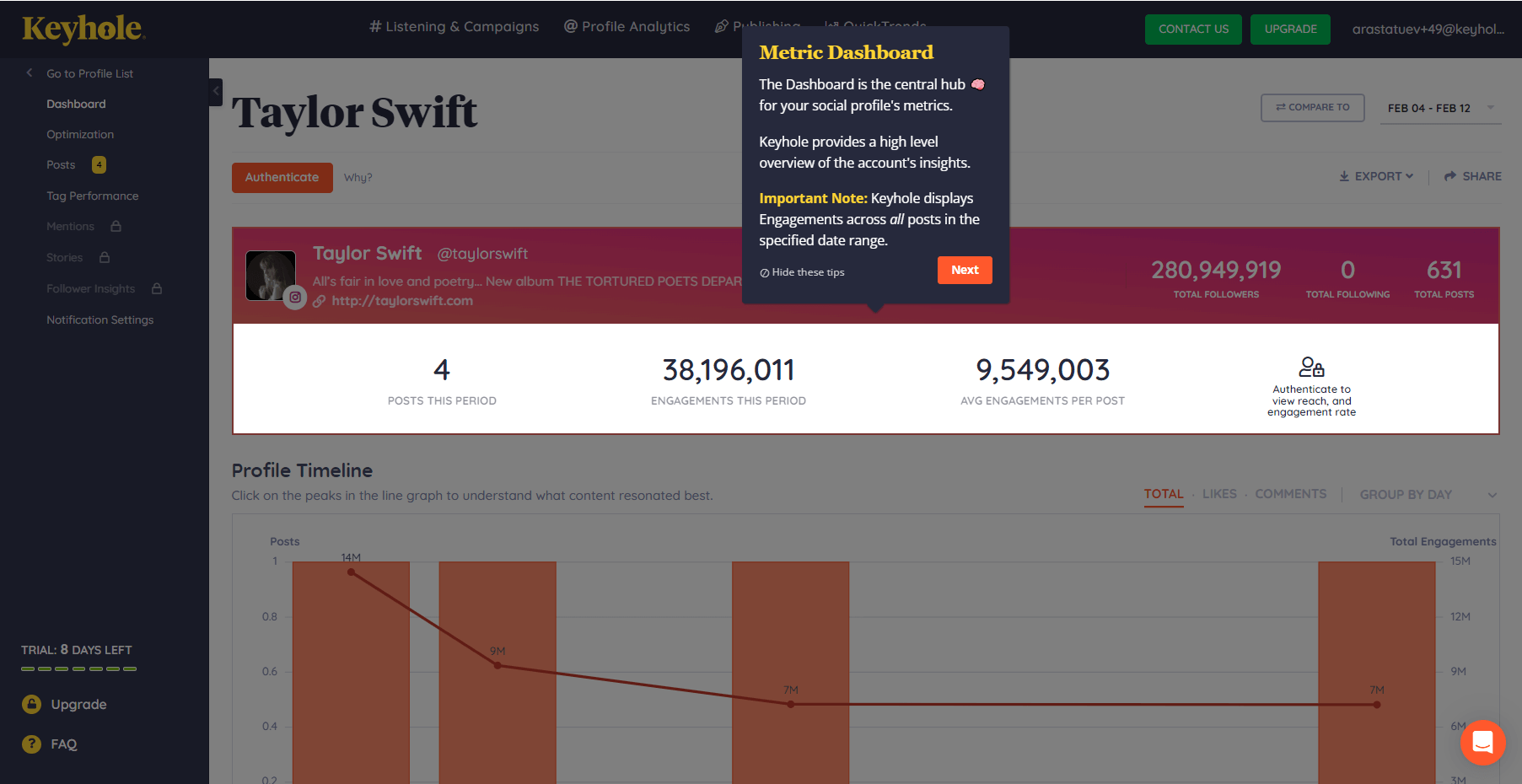Click the brain emoji in the tooltip

978,84
